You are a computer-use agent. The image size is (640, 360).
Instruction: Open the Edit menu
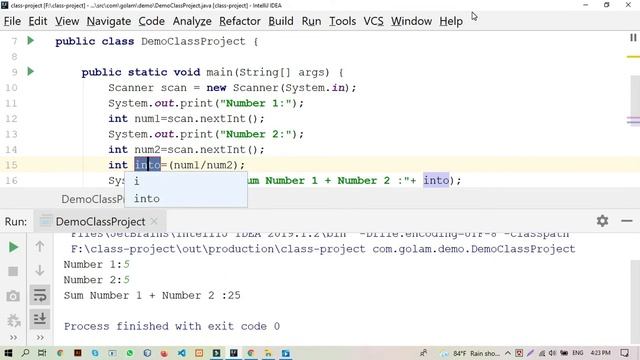click(38, 21)
